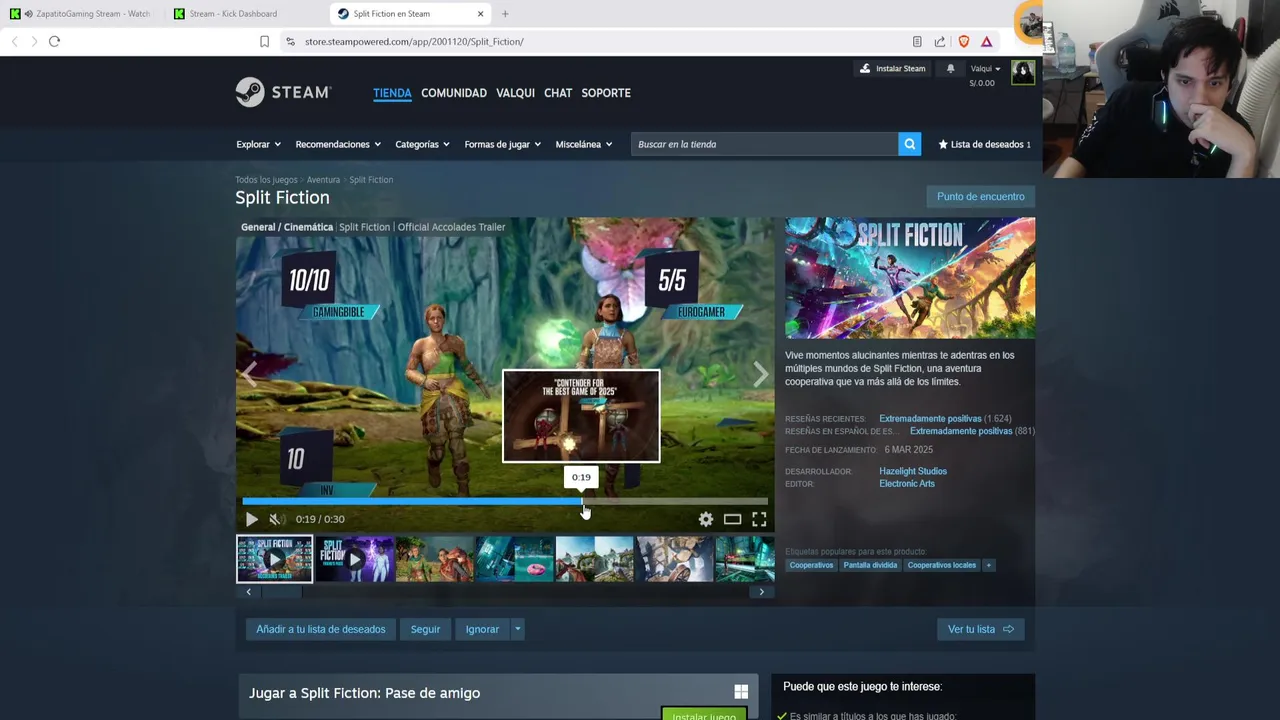Expand the Explorar dropdown
Viewport: 1280px width, 720px height.
(259, 144)
